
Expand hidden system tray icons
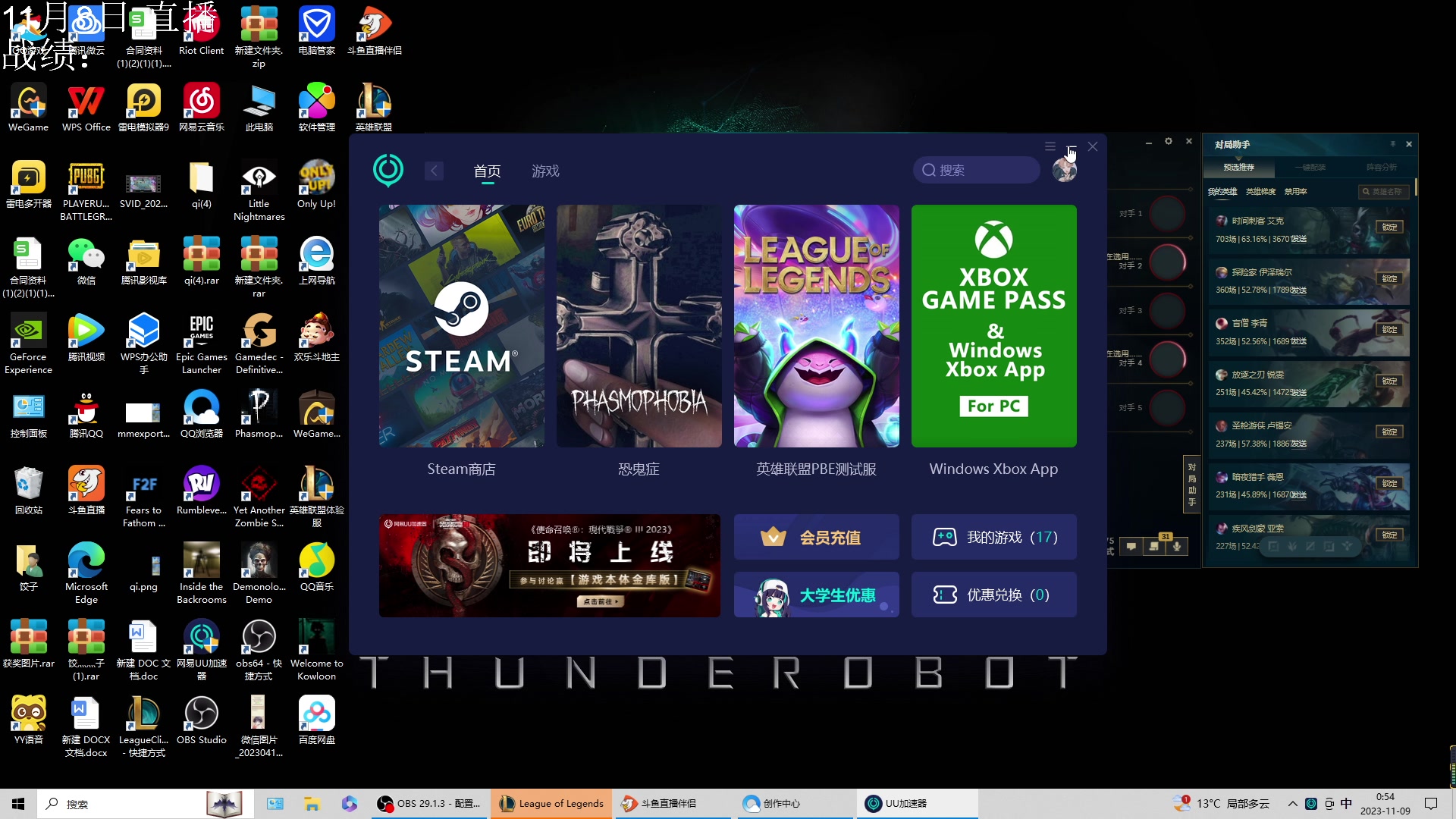click(1292, 804)
